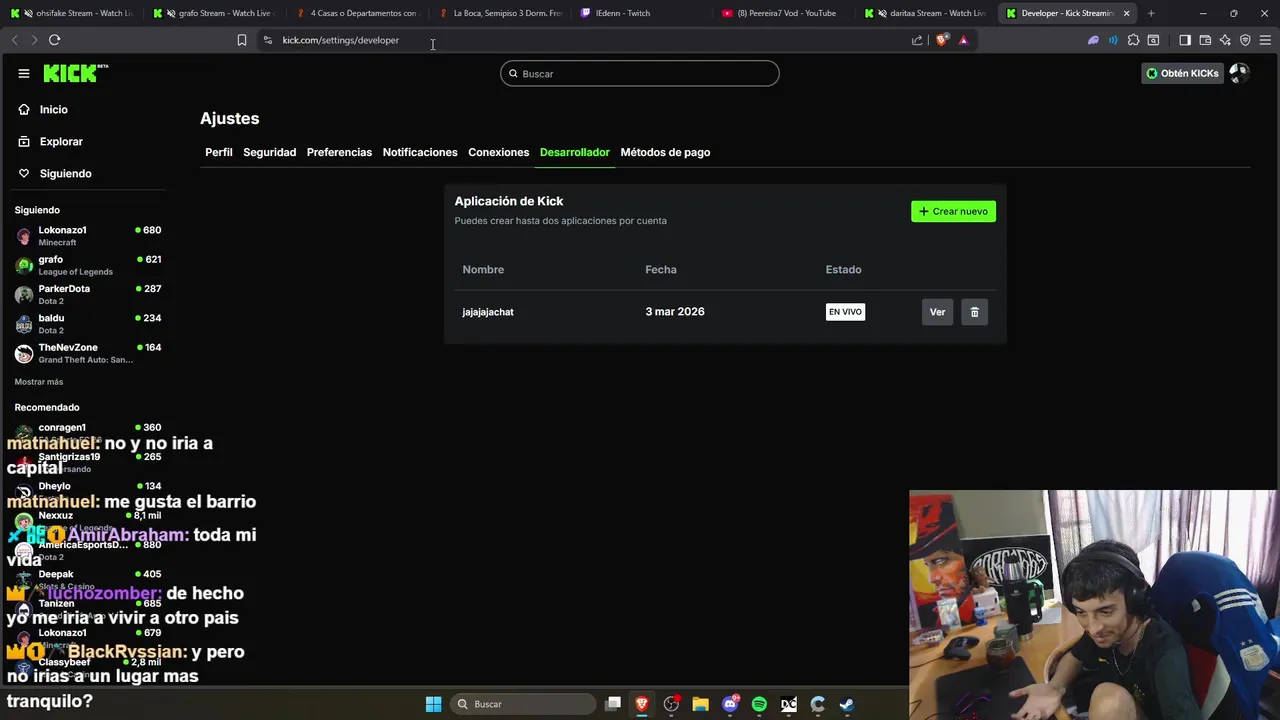The width and height of the screenshot is (1280, 720).
Task: Click the 3 mar 2026 date
Action: pos(675,312)
